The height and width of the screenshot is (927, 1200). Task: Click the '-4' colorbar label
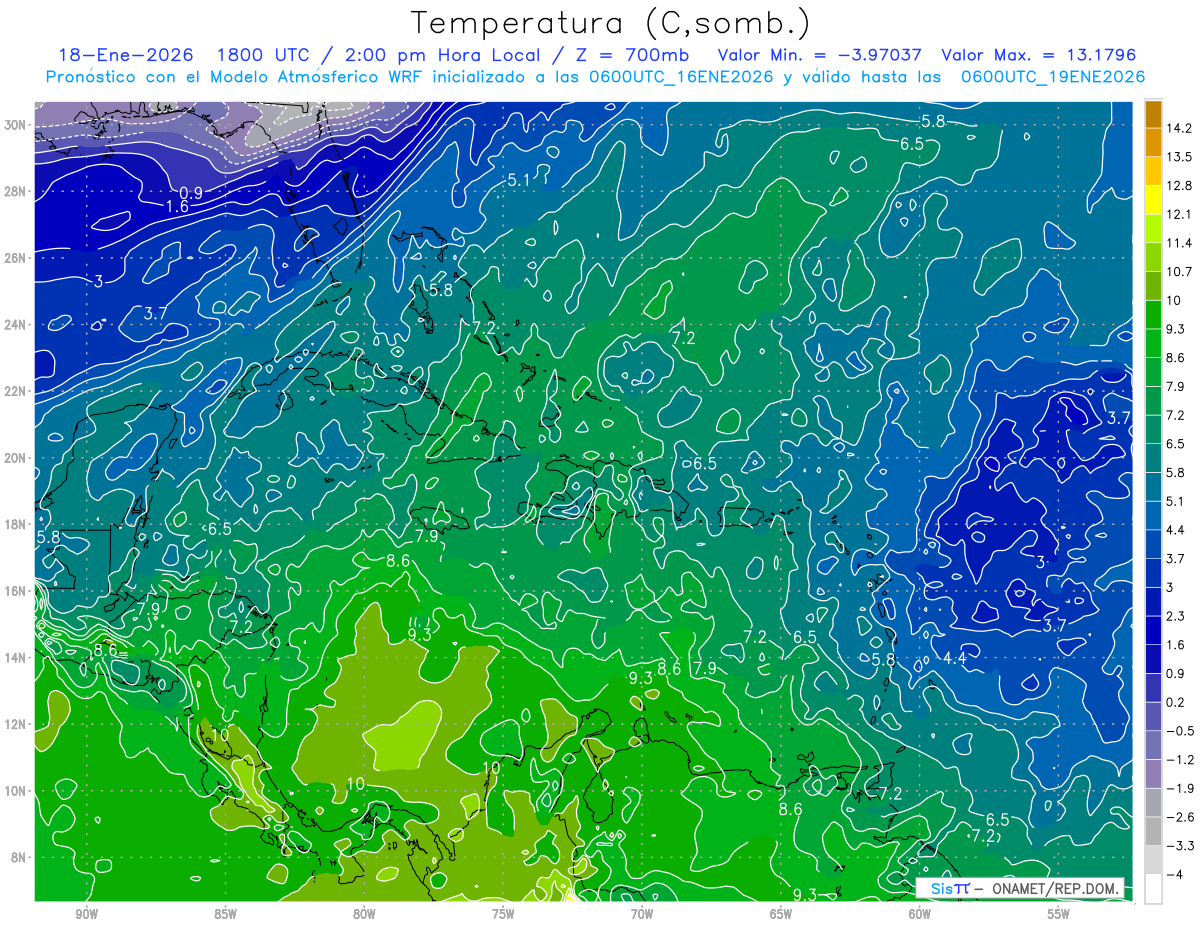(1174, 874)
